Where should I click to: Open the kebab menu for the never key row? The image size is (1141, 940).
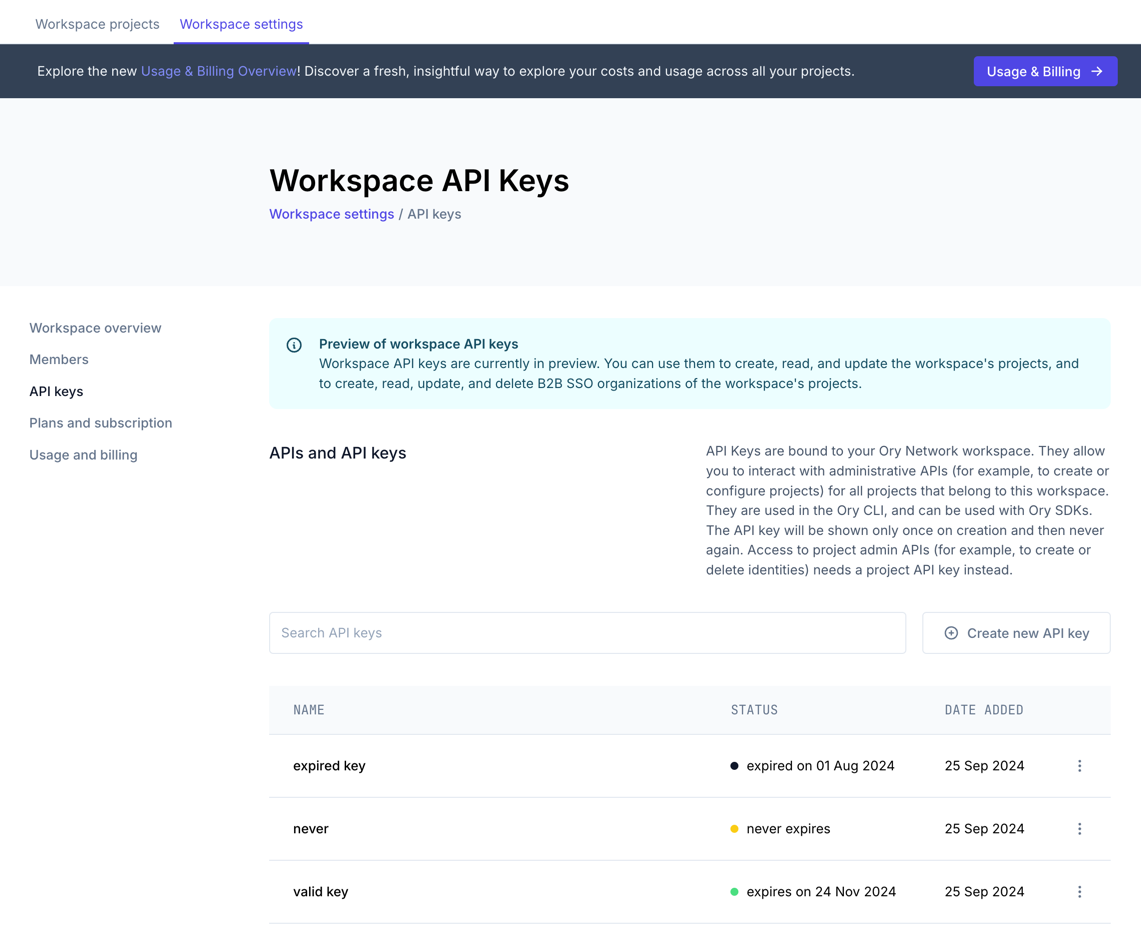tap(1079, 828)
